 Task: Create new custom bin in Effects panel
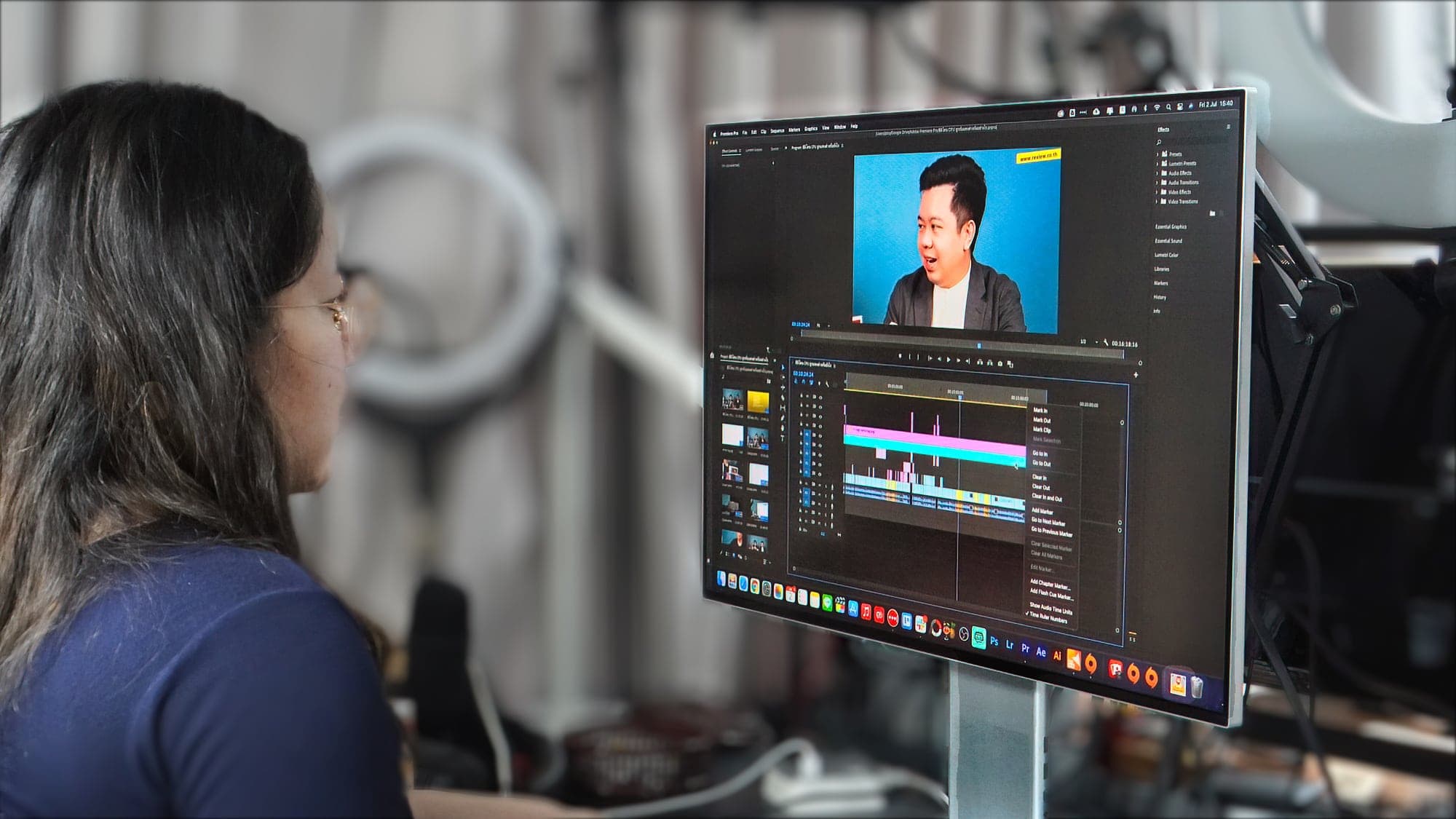tap(1212, 213)
